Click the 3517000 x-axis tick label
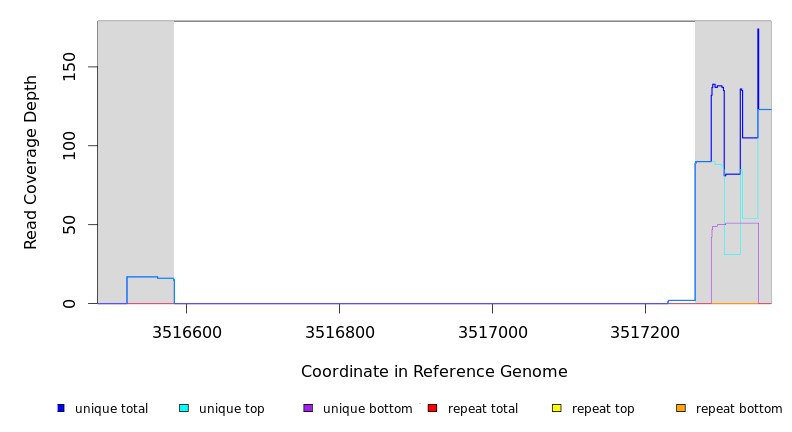792x432 pixels. [492, 331]
